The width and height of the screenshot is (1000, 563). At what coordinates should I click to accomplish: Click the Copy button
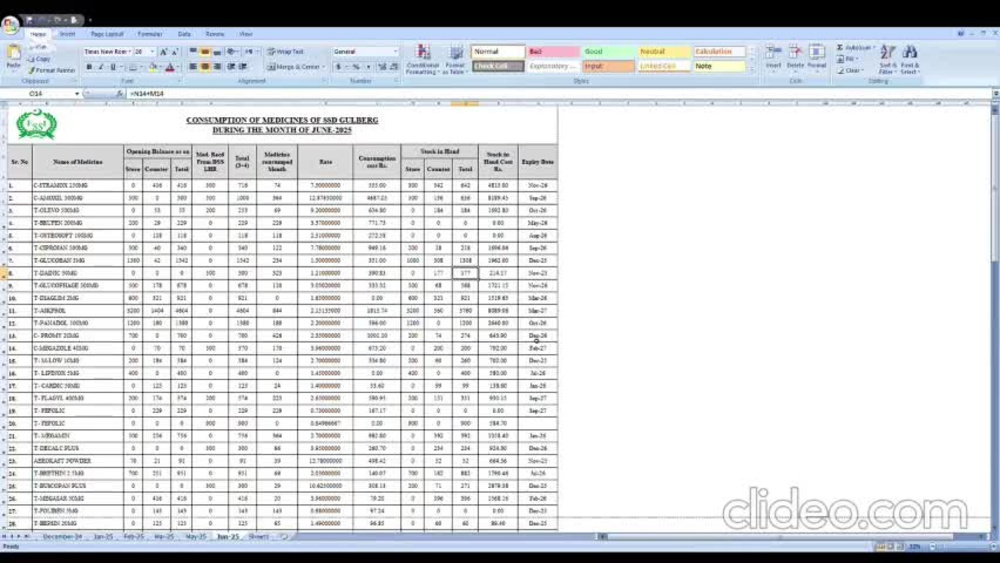(39, 59)
